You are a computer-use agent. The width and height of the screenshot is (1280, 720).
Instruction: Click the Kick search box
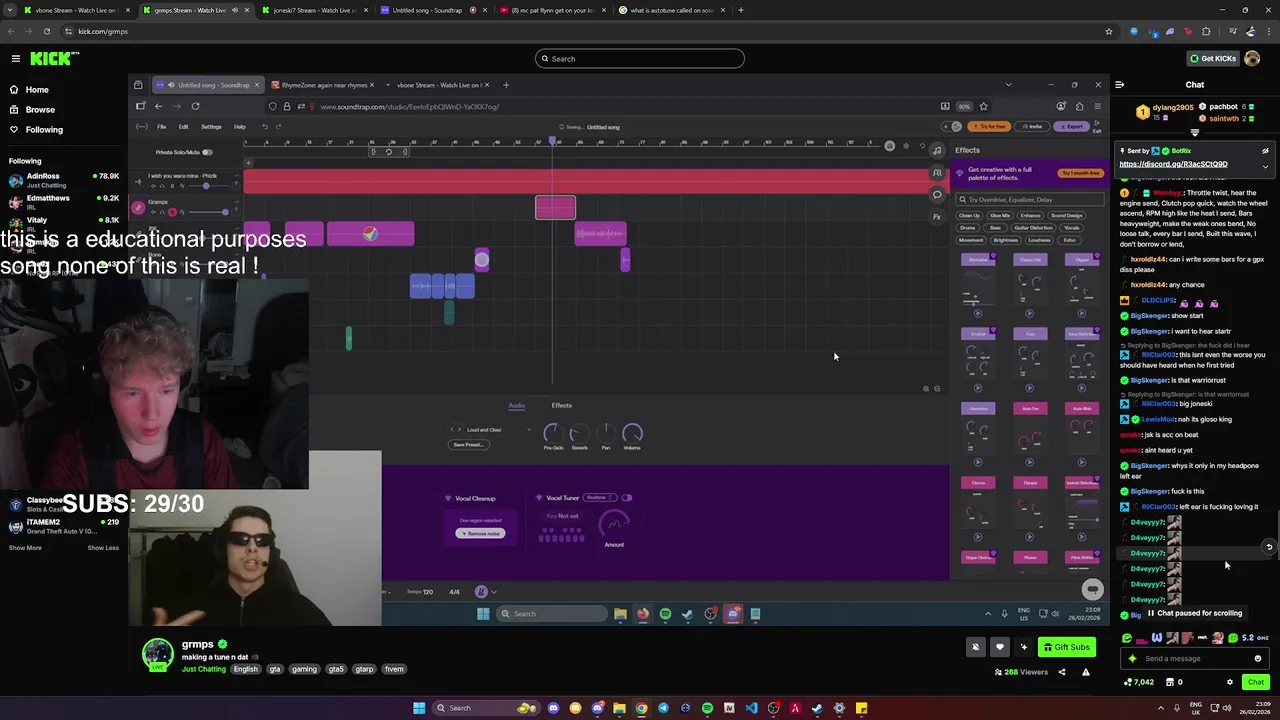[x=640, y=59]
